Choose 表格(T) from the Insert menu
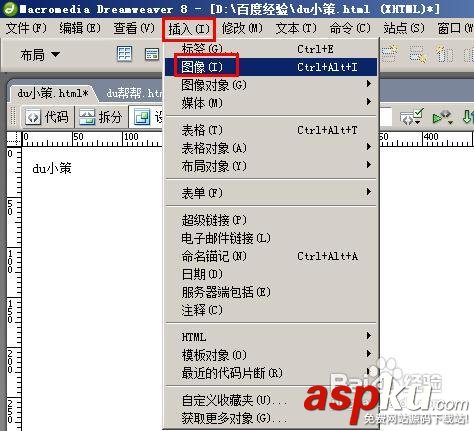Screen dimensions: 474x431 [x=271, y=130]
